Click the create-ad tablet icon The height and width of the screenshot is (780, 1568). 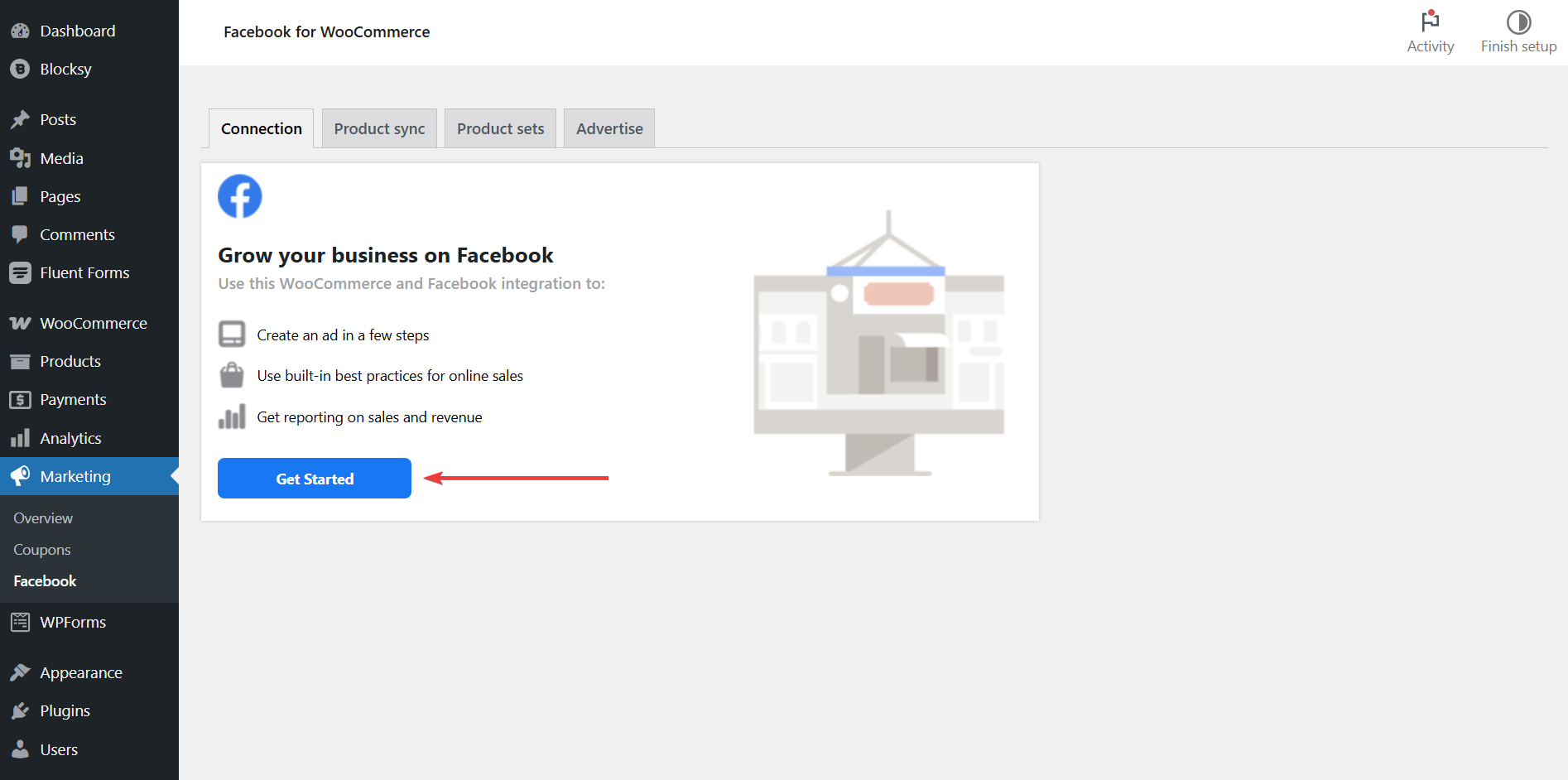[232, 335]
